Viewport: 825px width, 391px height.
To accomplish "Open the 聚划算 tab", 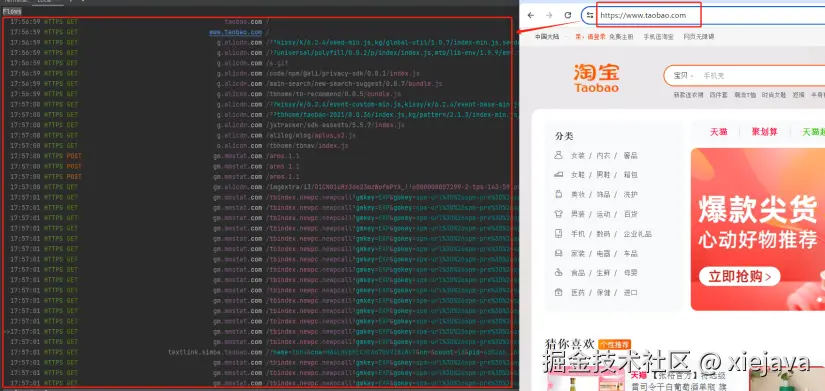I will tap(764, 132).
